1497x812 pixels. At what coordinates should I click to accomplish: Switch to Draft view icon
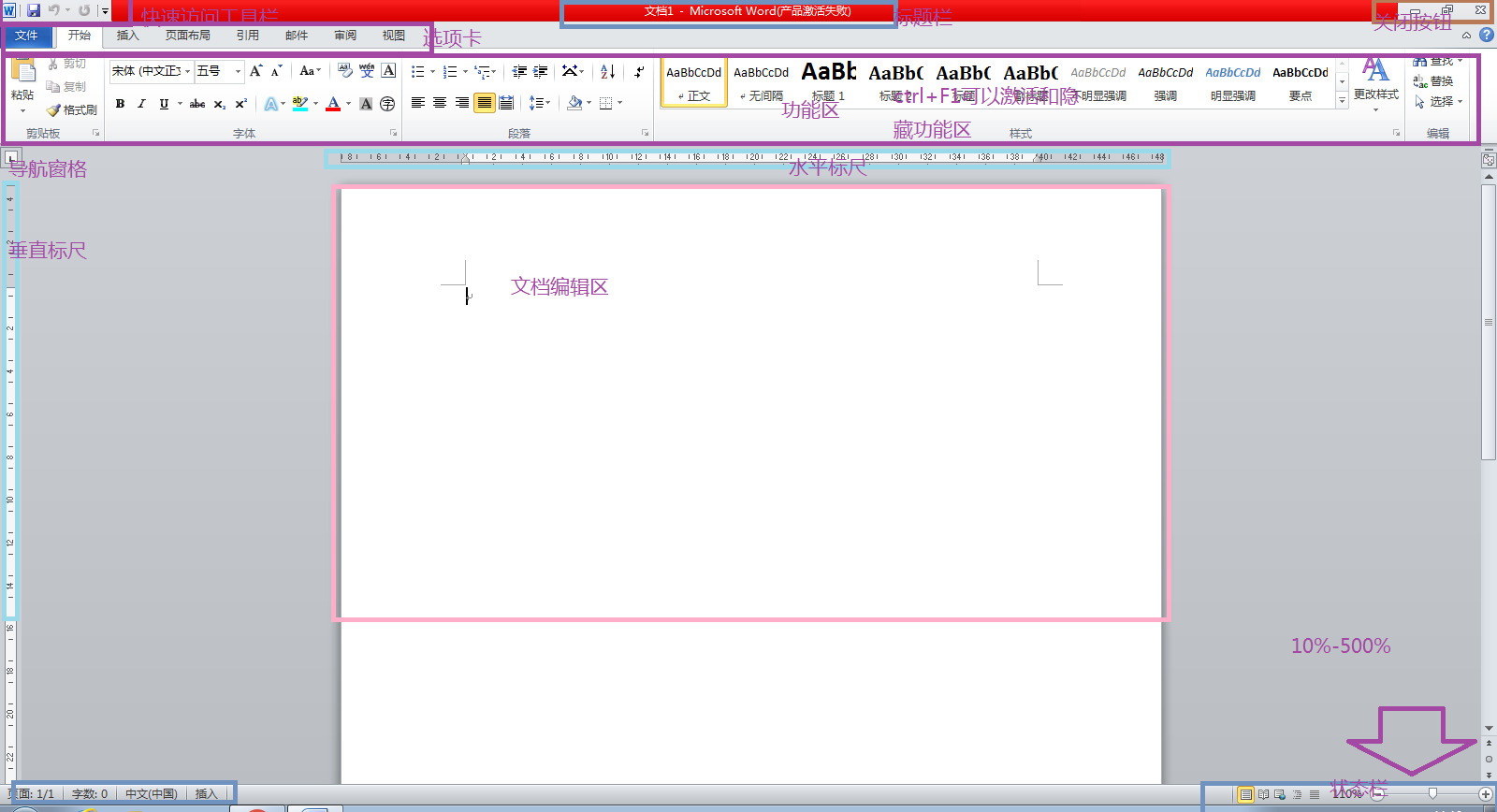point(1314,794)
